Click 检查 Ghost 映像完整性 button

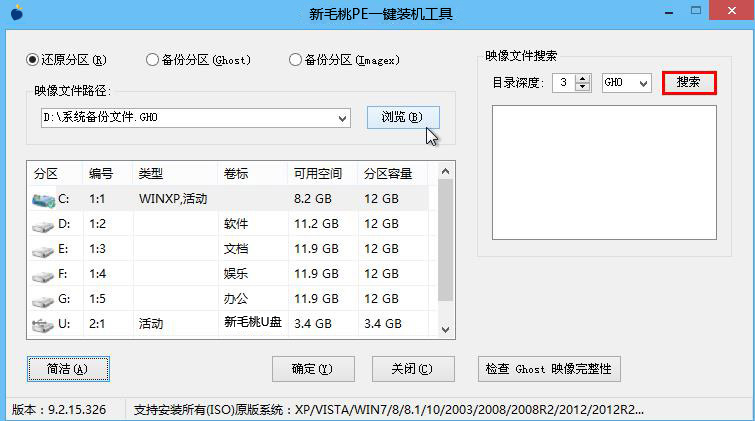(549, 369)
